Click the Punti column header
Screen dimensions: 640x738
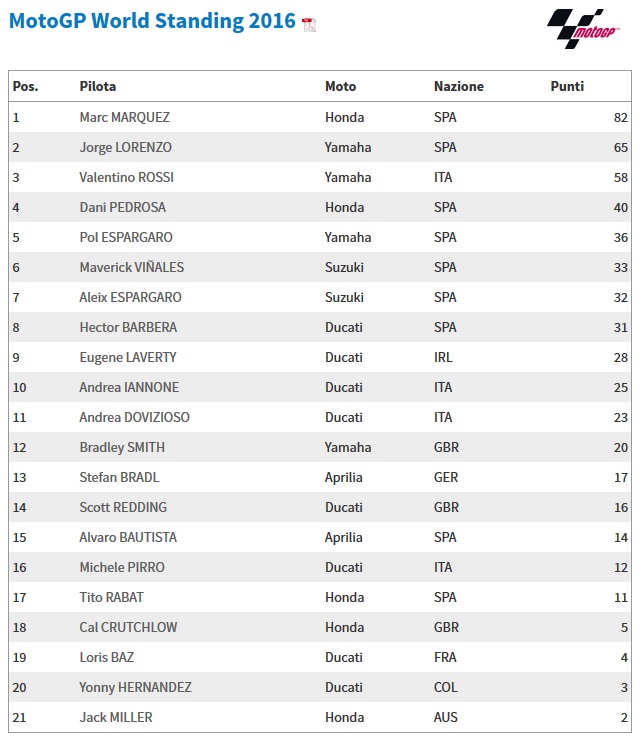pyautogui.click(x=567, y=87)
